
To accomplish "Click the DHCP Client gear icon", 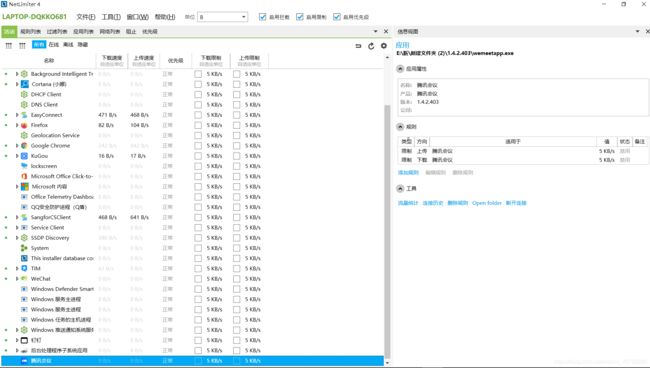I will coord(24,94).
